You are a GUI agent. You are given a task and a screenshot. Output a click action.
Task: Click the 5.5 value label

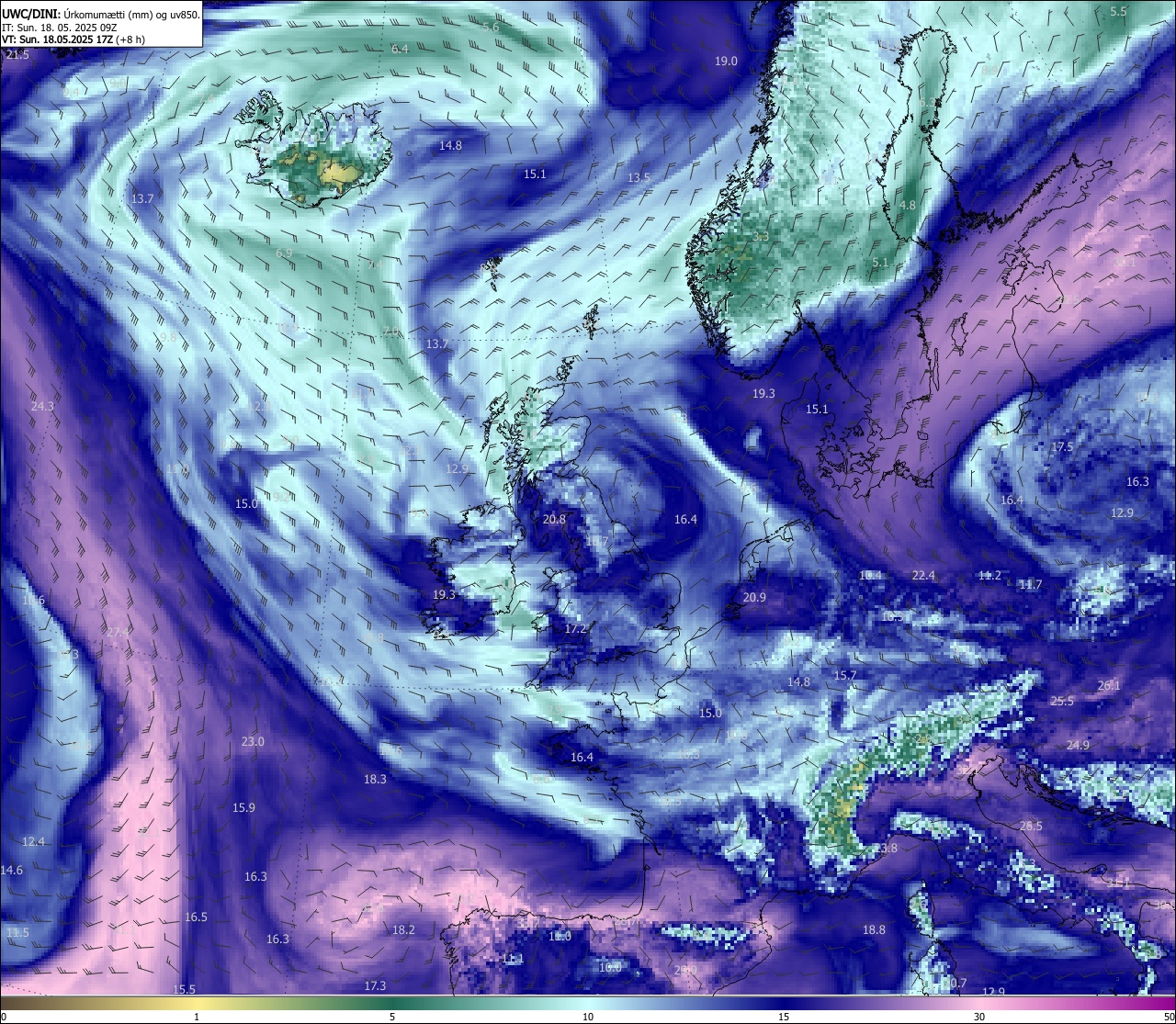[x=1118, y=11]
